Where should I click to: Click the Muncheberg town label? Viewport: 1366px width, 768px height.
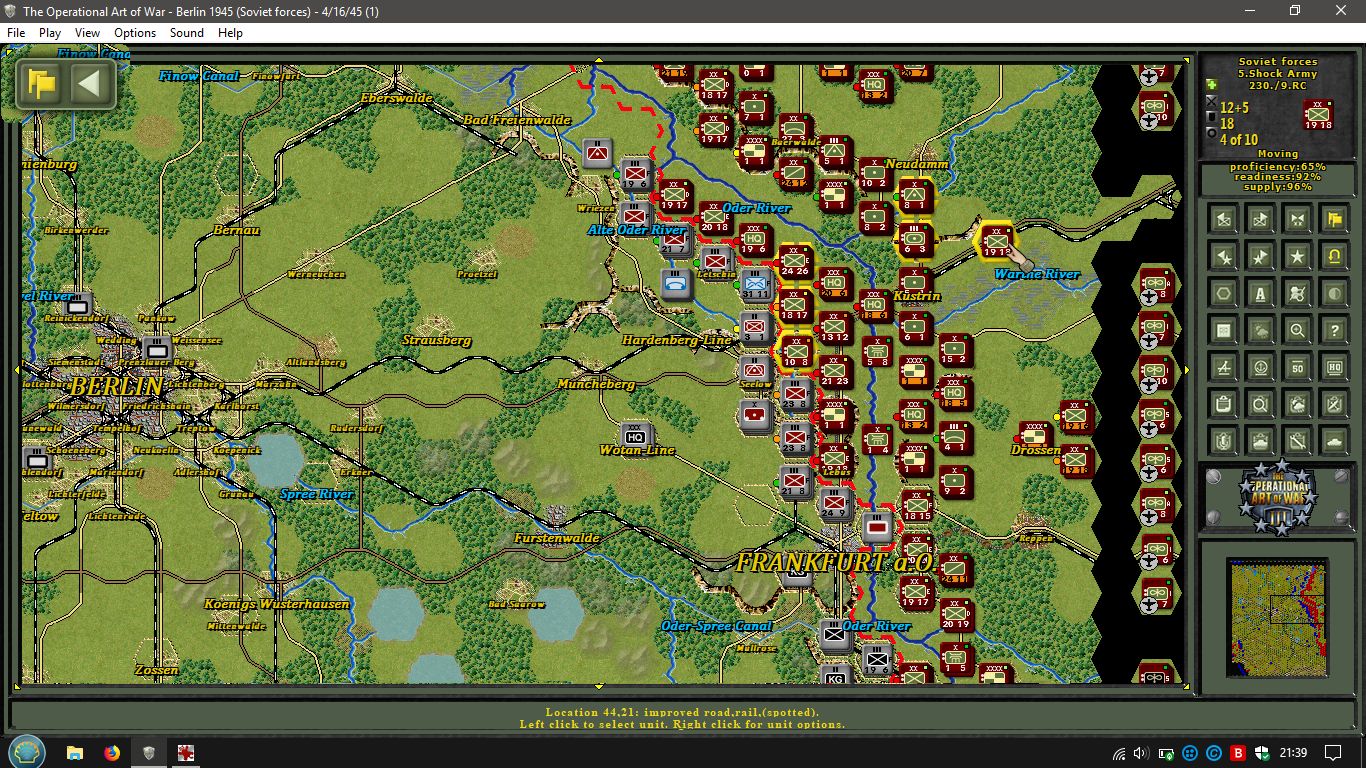(596, 384)
